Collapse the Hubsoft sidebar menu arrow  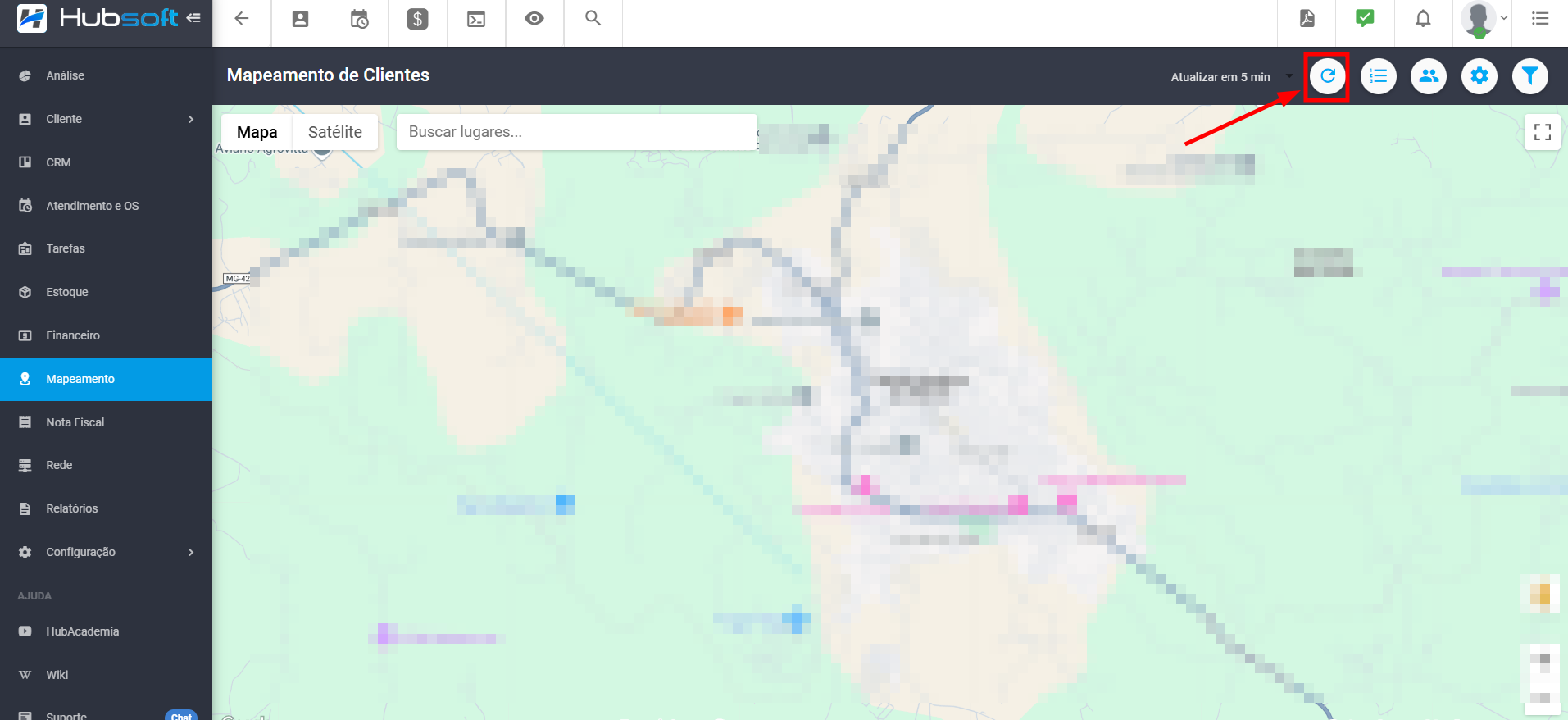point(193,17)
